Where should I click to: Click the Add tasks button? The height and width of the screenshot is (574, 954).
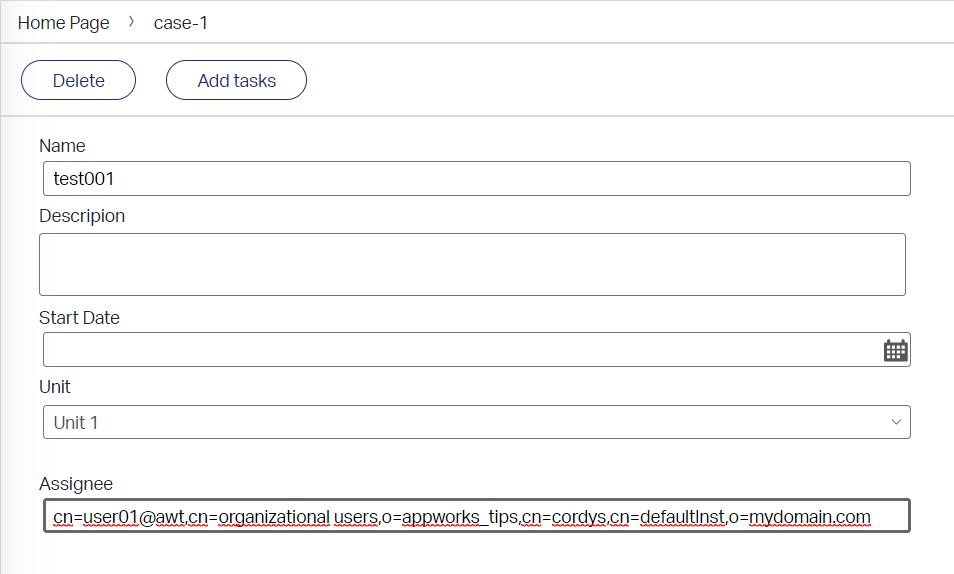click(236, 81)
